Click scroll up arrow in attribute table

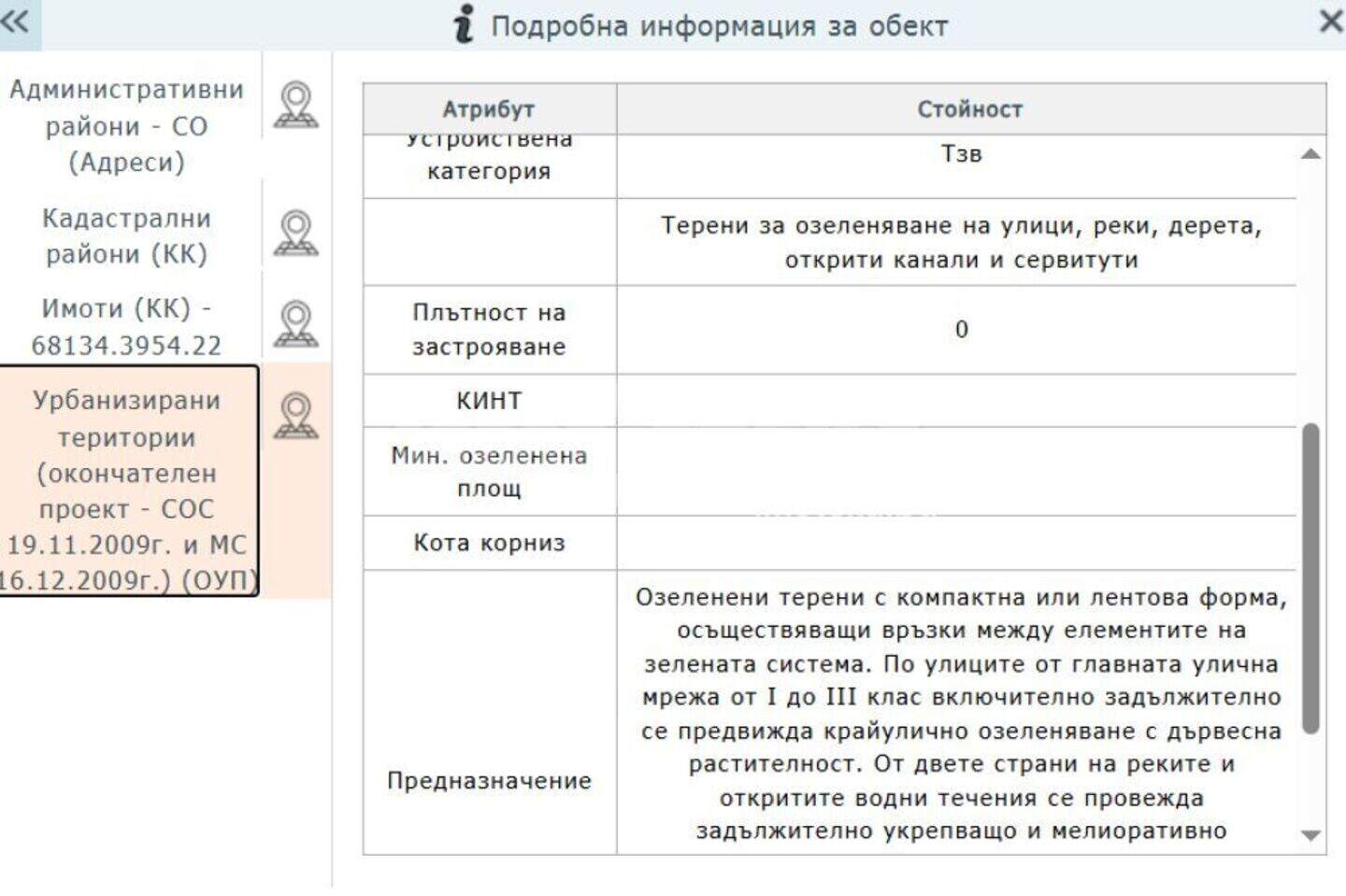pos(1310,154)
